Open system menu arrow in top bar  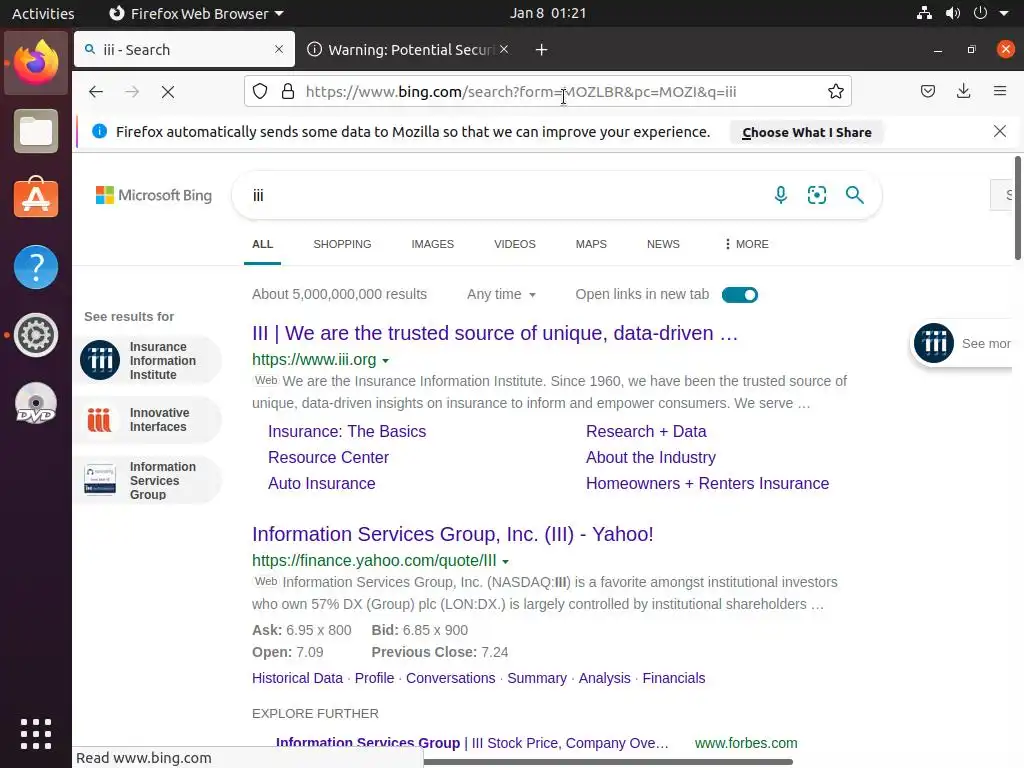1004,13
